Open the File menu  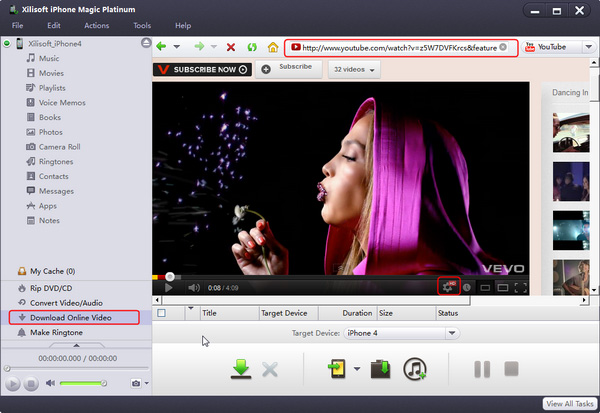pyautogui.click(x=18, y=25)
